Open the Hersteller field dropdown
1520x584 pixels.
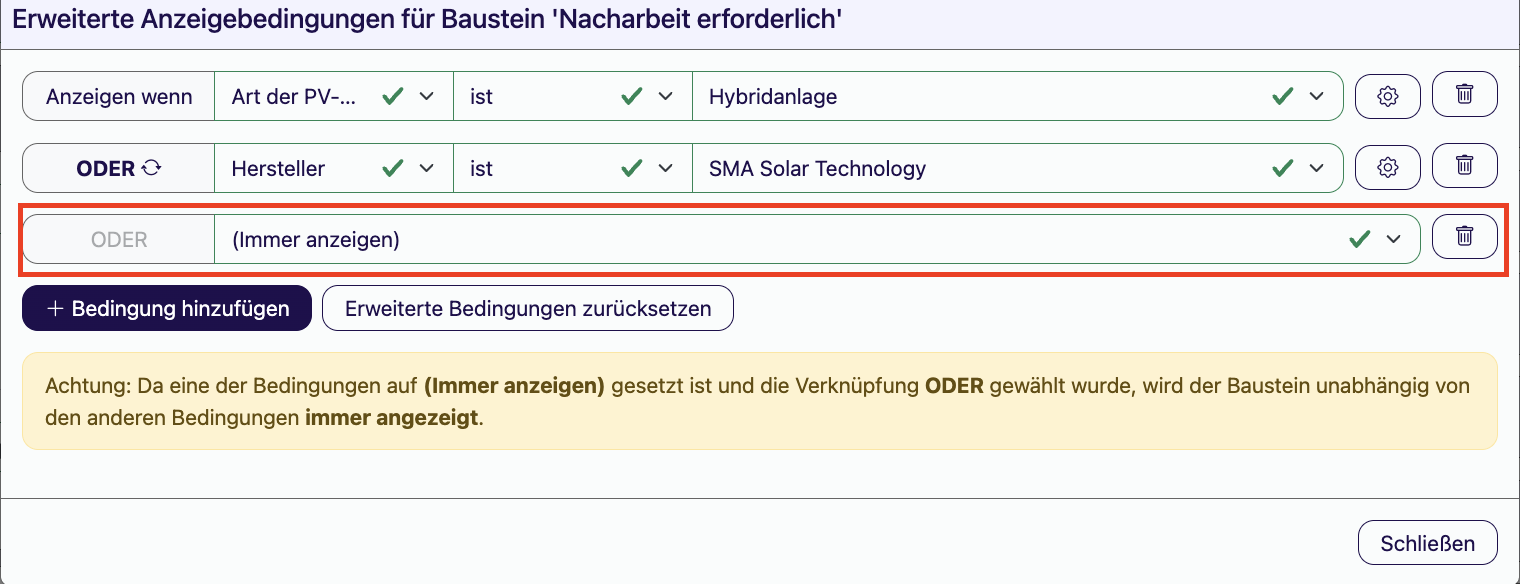(334, 168)
